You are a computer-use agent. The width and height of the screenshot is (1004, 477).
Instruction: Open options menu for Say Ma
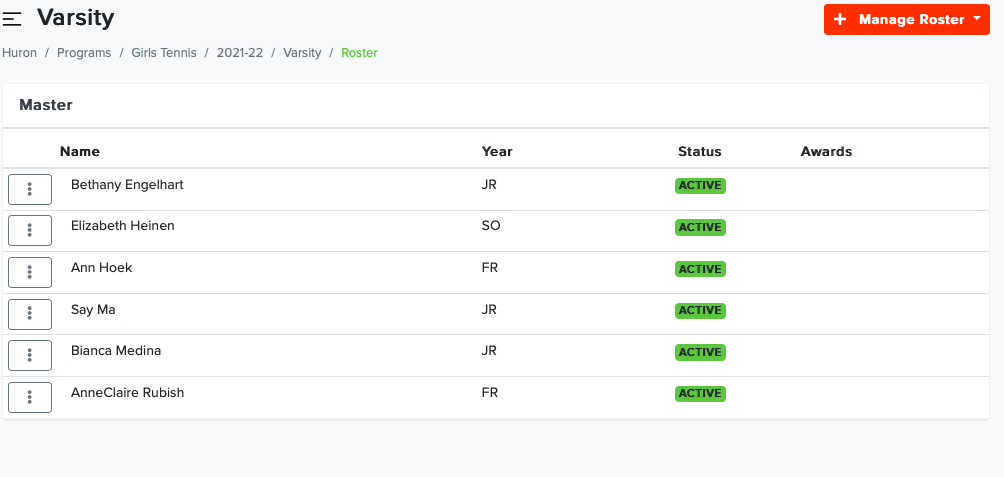pyautogui.click(x=30, y=314)
